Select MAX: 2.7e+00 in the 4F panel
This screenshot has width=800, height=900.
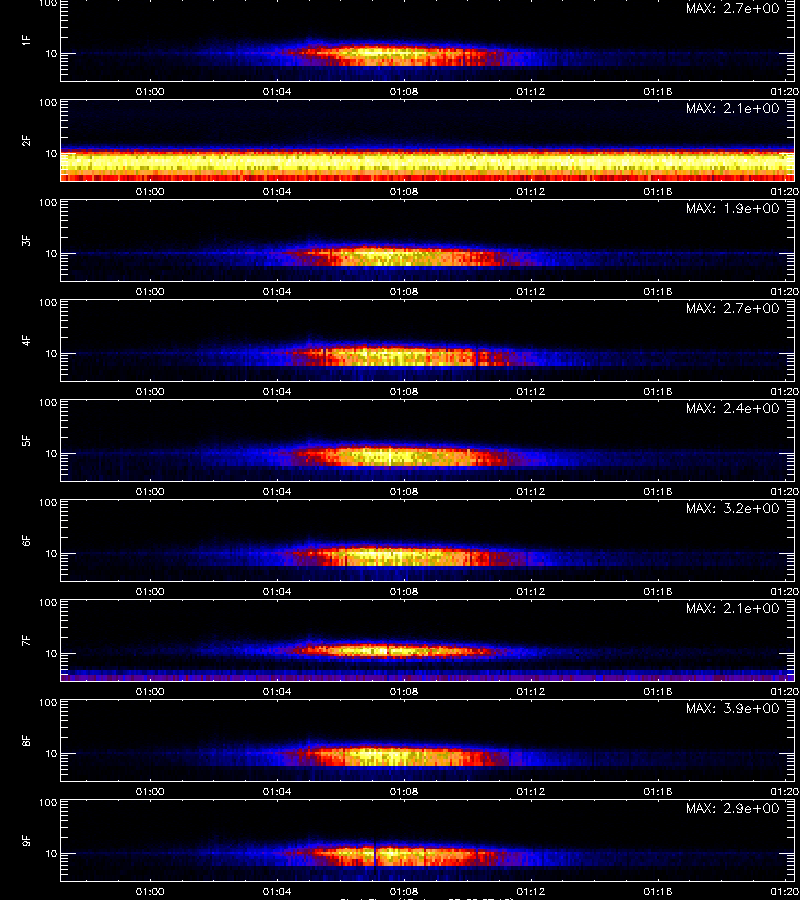click(x=732, y=308)
